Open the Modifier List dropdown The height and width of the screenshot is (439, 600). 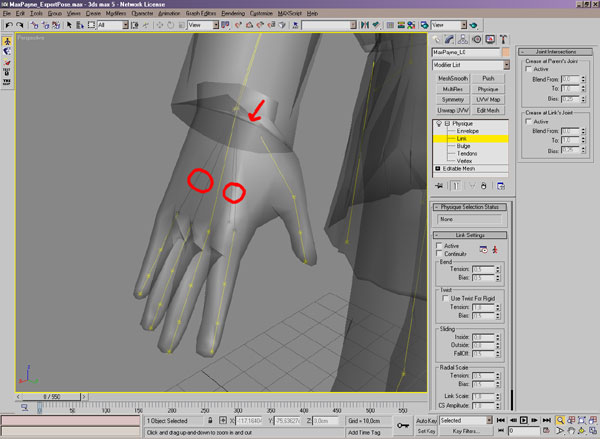tap(471, 65)
